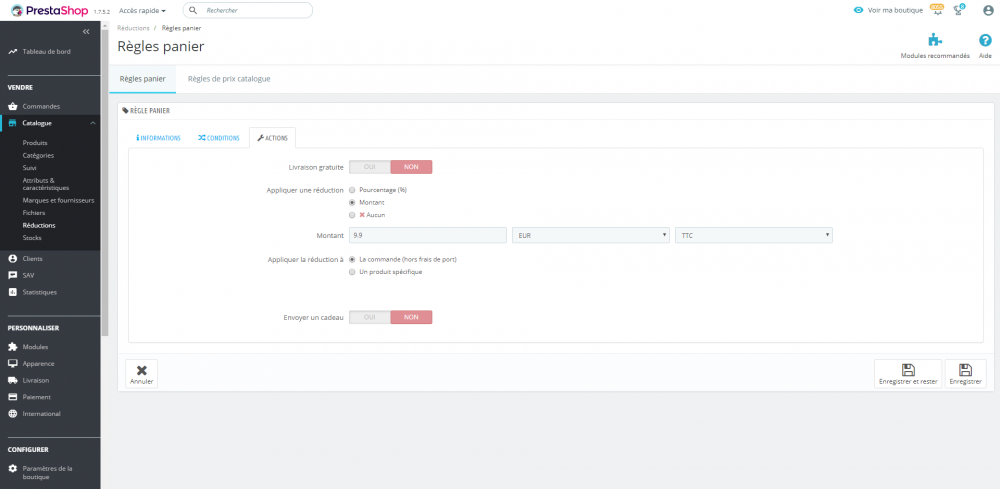The width and height of the screenshot is (1000, 489).
Task: Click the Paiement card icon
Action: (x=13, y=397)
